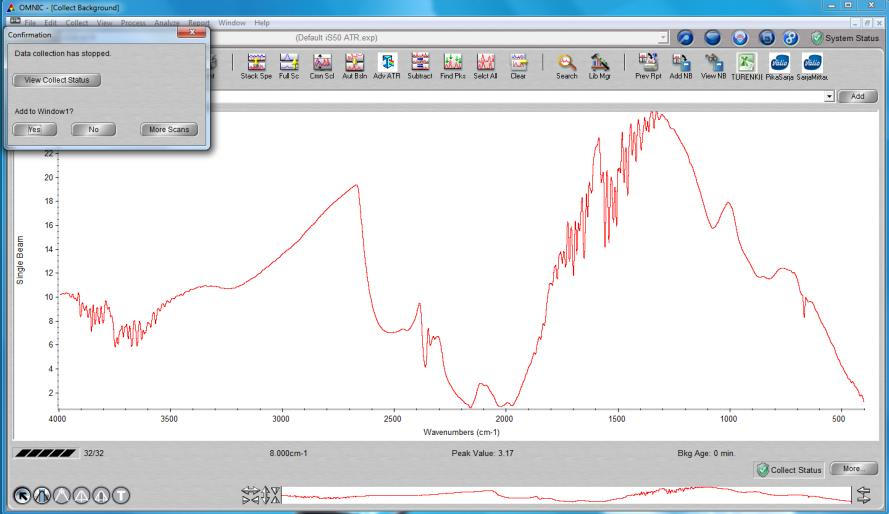Close the Confirmation dialog with X
The image size is (889, 514).
(192, 33)
